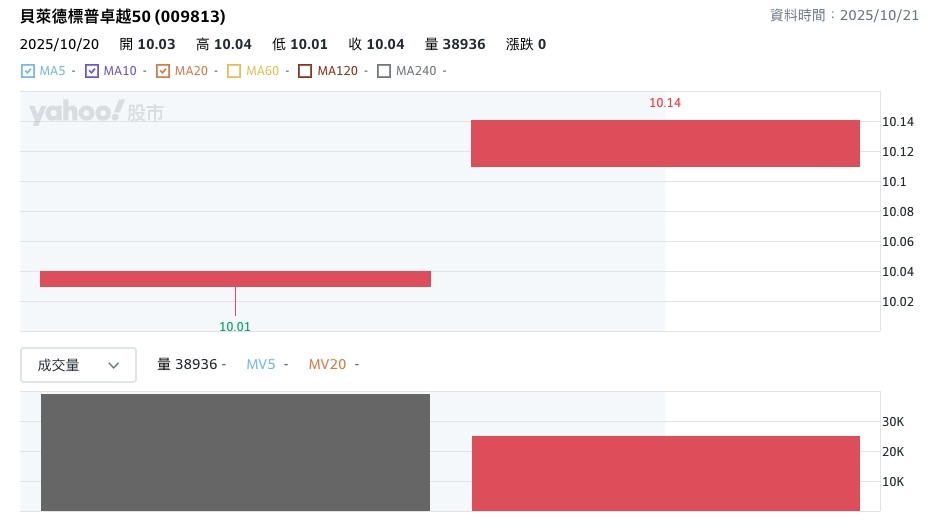Turn on the MA120 indicator checkbox

click(x=305, y=71)
